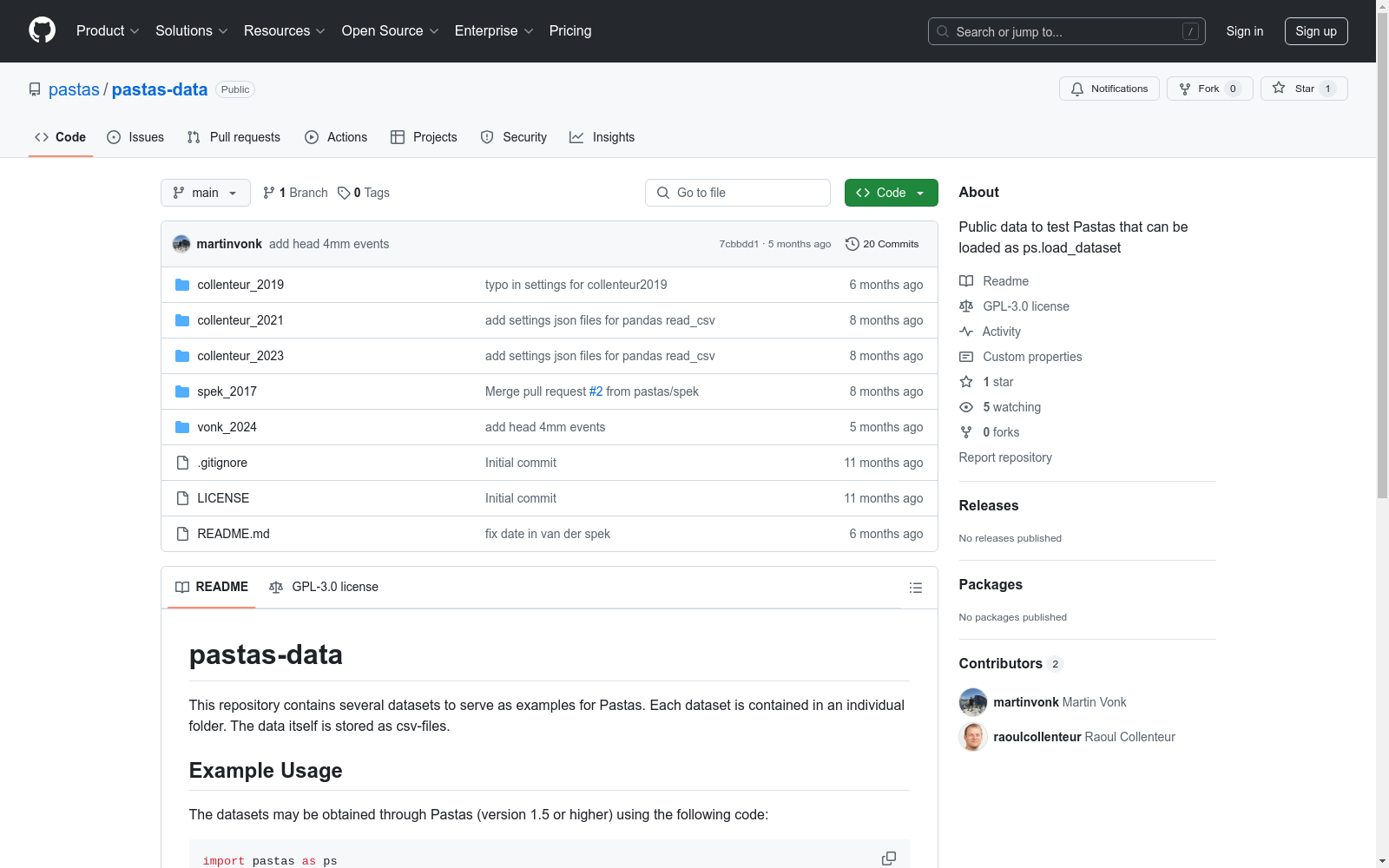Click the 0 forks link
This screenshot has height=868, width=1389.
click(1001, 432)
